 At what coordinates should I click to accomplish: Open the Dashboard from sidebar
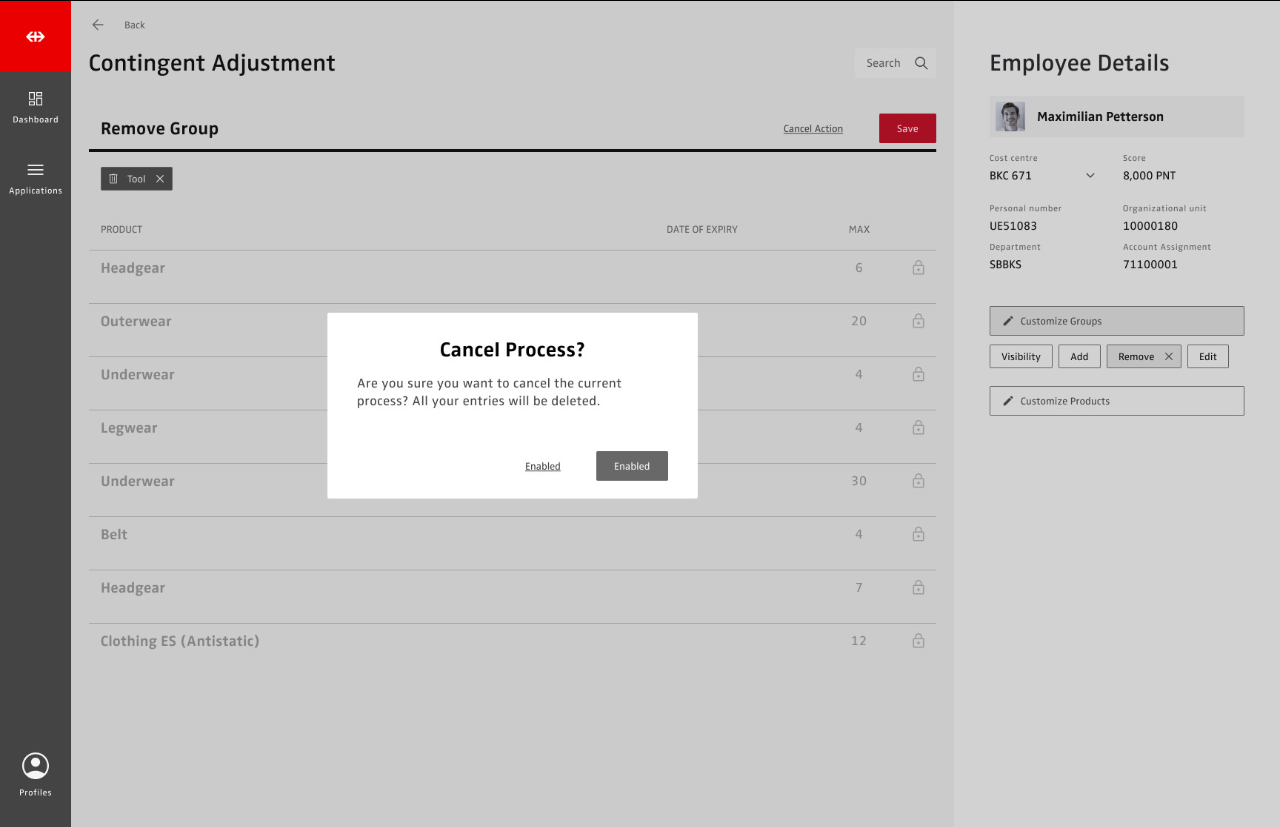35,107
